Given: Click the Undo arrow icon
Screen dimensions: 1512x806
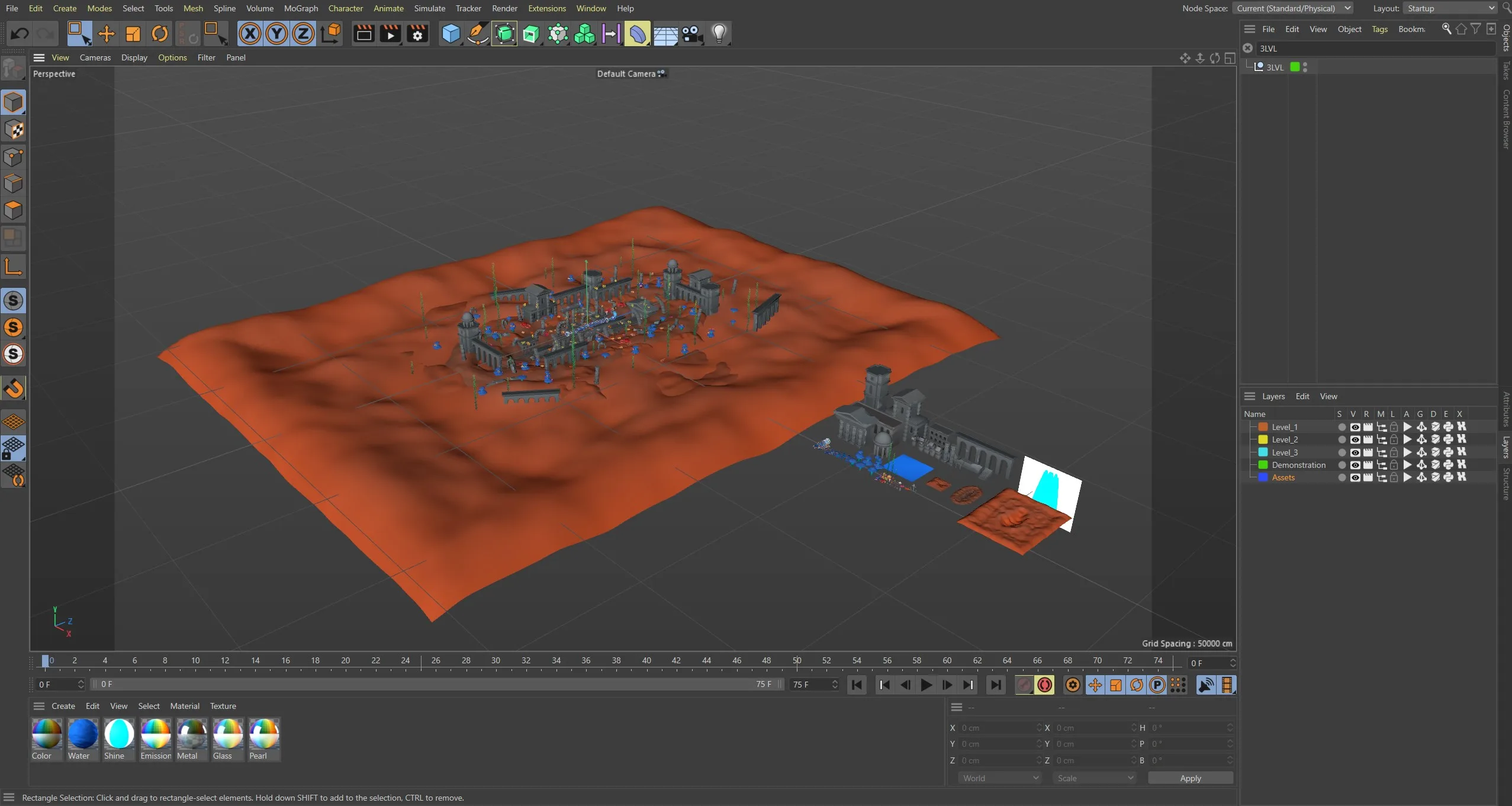Looking at the screenshot, I should (20, 34).
